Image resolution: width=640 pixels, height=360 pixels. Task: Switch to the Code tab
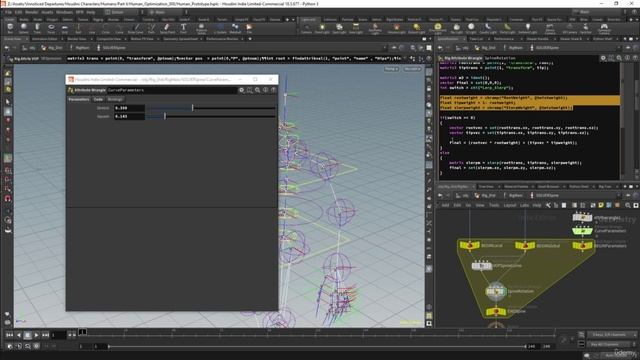98,99
